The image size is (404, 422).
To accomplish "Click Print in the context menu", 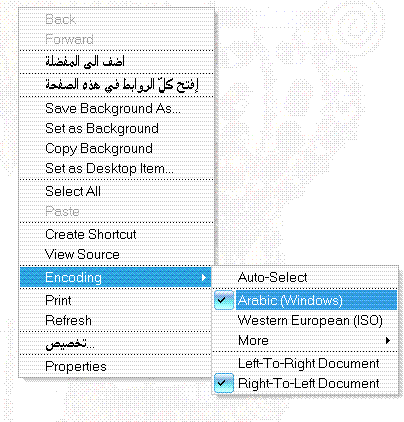I will point(116,300).
